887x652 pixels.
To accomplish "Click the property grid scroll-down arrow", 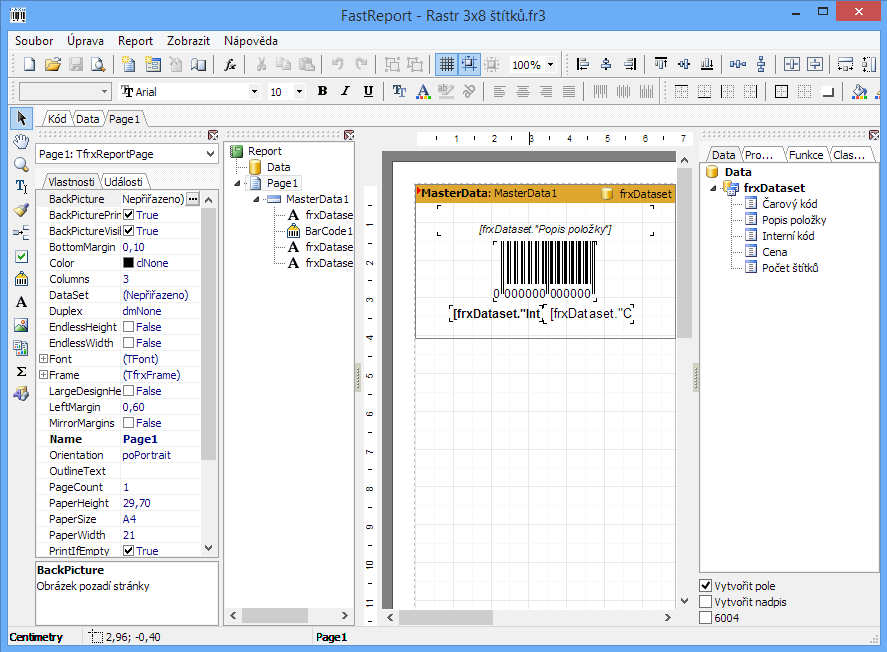I will tap(209, 548).
